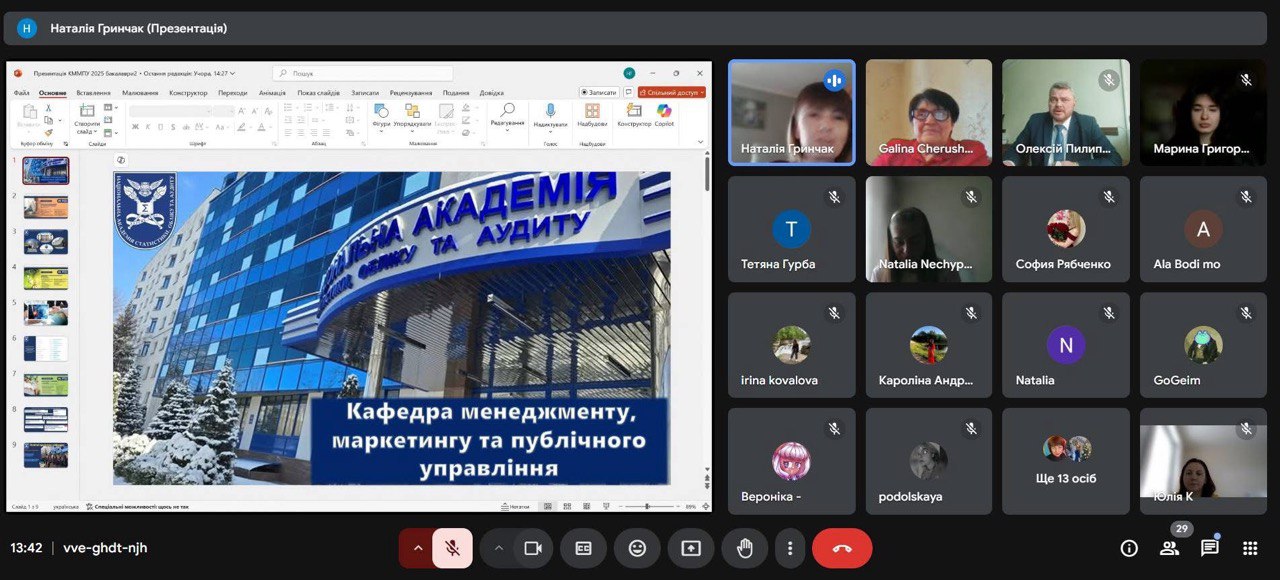The height and width of the screenshot is (580, 1280).
Task: Click the Copilot icon in the ribbon
Action: [x=664, y=114]
